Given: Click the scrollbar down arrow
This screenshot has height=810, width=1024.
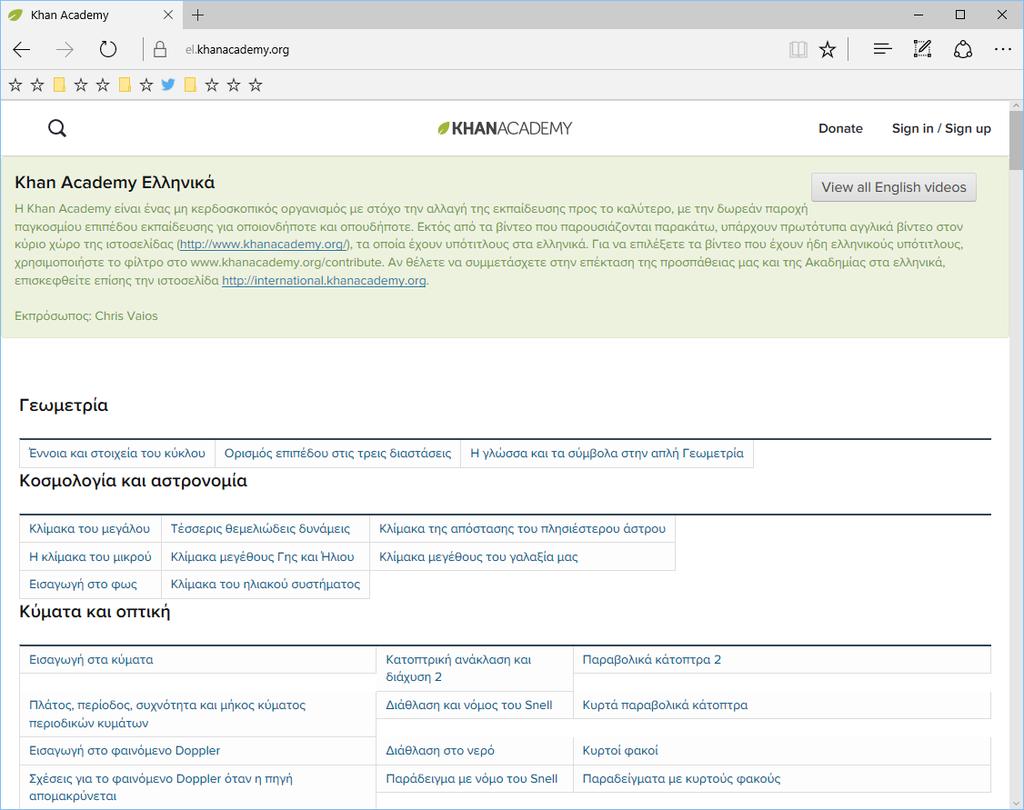Looking at the screenshot, I should [x=1016, y=803].
